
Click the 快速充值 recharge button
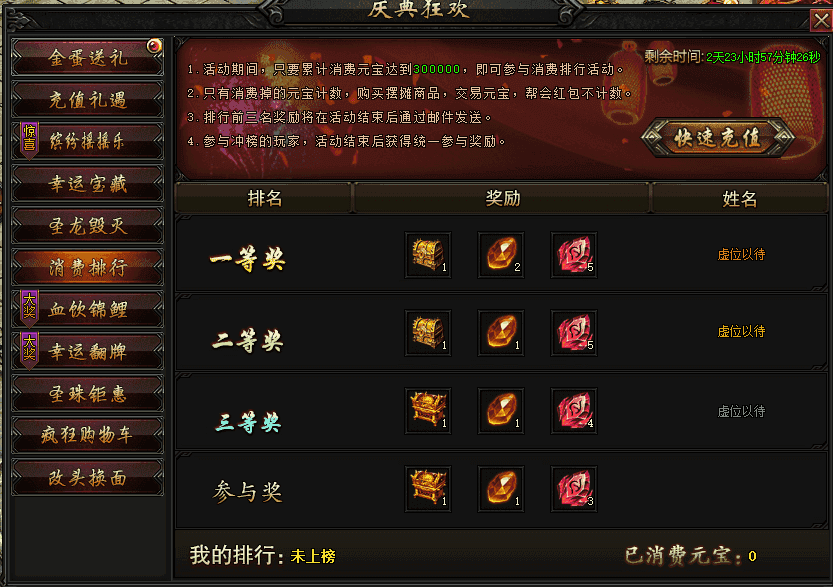[718, 138]
